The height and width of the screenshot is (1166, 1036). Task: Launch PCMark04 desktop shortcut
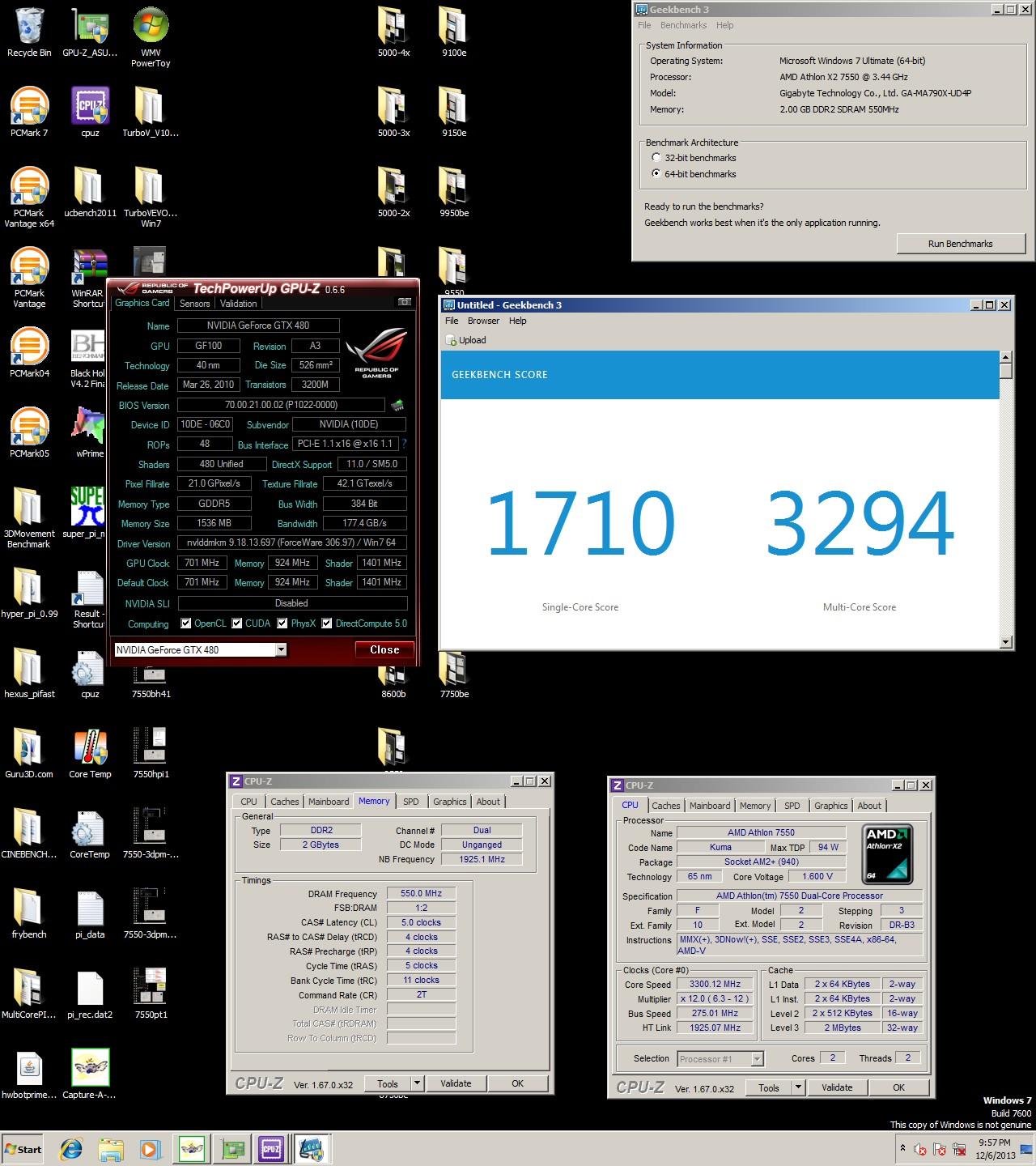tap(29, 353)
